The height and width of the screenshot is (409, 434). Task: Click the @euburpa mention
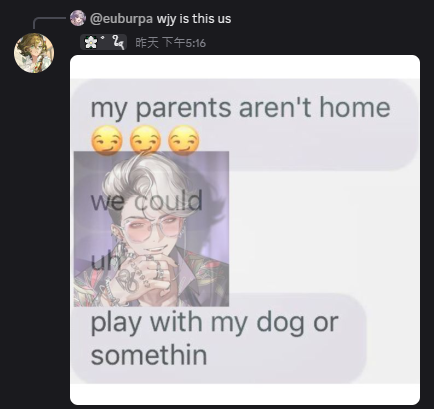click(121, 19)
